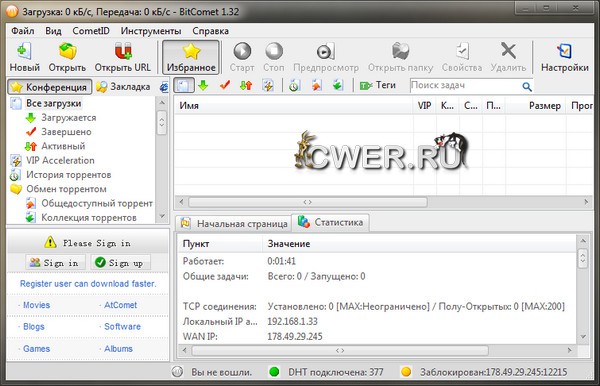Click the Предпросмотр preview icon

[326, 51]
